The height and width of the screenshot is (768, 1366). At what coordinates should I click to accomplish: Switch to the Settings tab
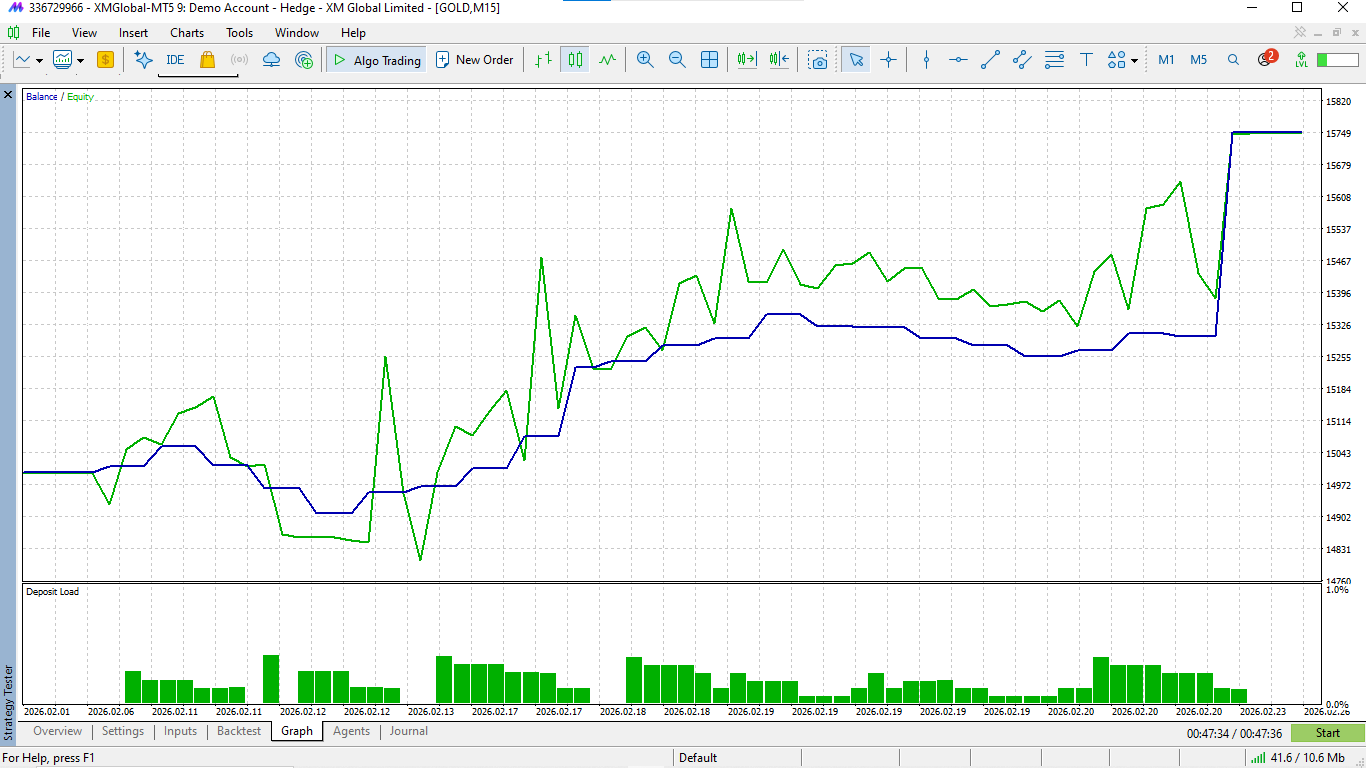point(123,731)
